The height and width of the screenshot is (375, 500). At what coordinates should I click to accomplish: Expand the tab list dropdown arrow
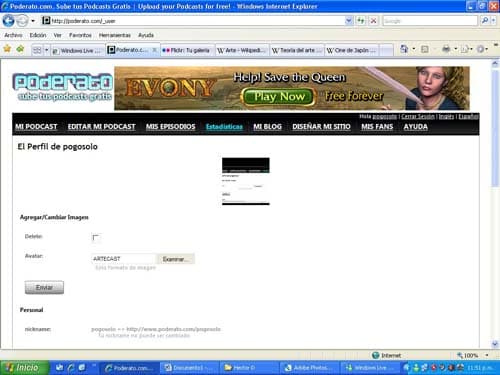[x=46, y=50]
